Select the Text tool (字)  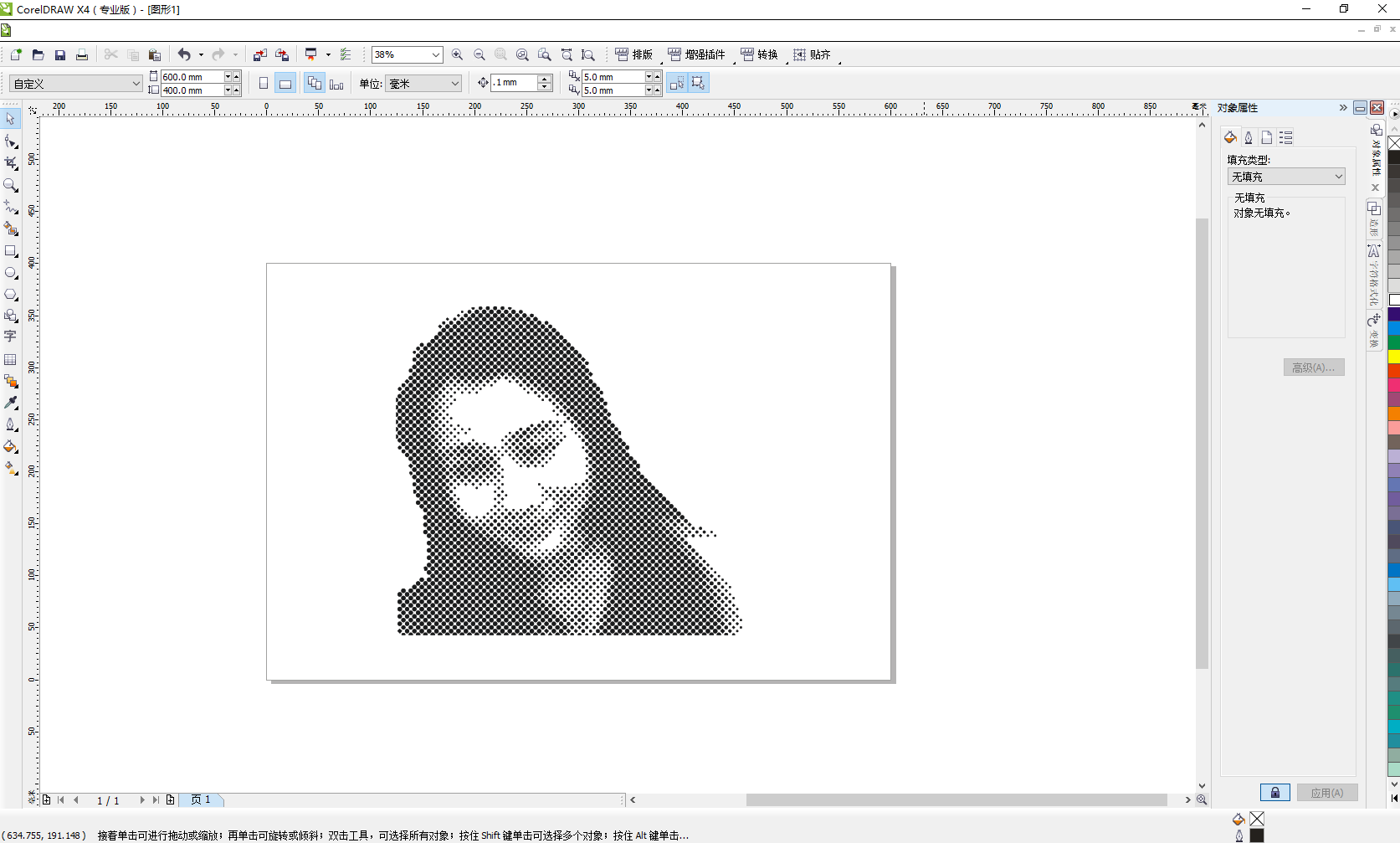click(11, 337)
